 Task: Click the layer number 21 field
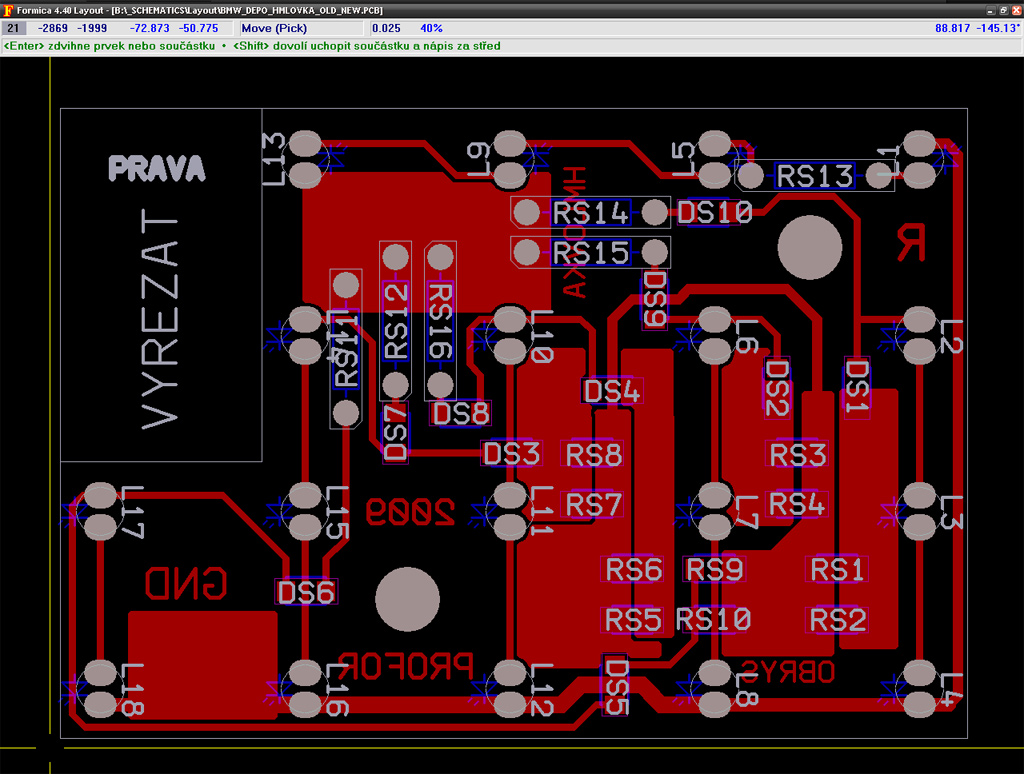(15, 28)
